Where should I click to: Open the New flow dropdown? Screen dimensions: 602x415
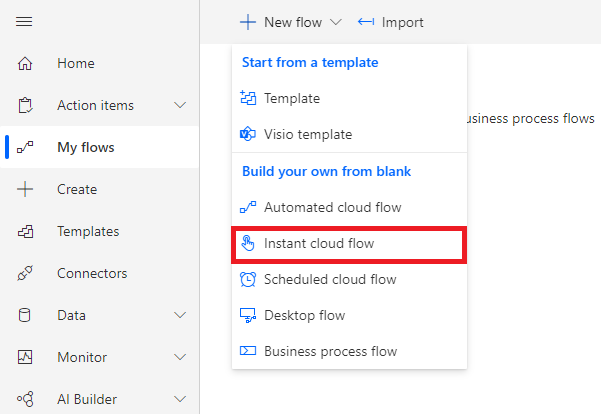(x=291, y=22)
